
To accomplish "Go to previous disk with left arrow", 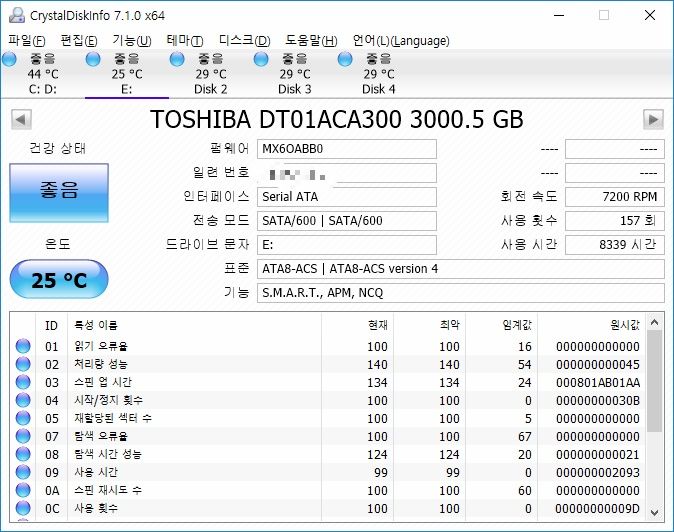I will (21, 119).
